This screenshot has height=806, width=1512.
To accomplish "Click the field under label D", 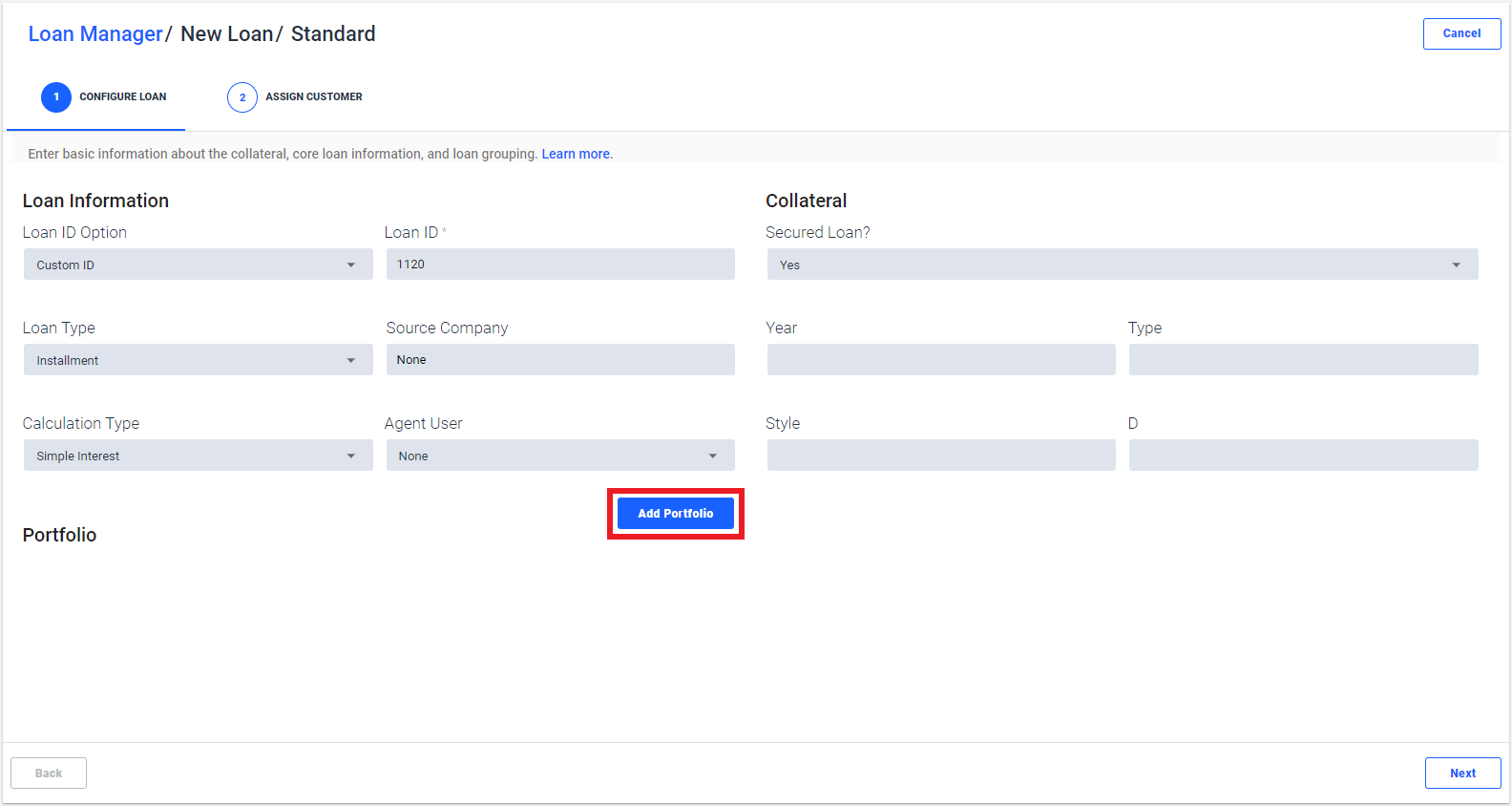I will point(1304,456).
